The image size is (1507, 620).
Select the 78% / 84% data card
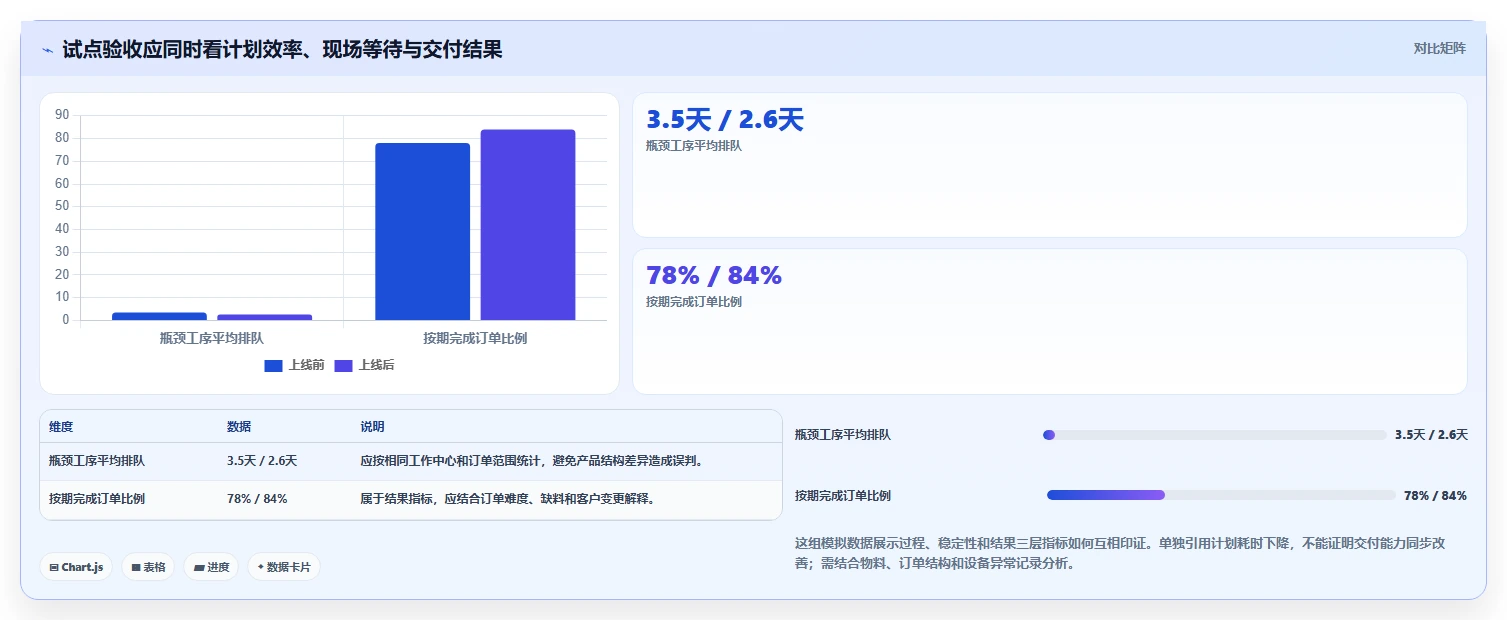1050,321
